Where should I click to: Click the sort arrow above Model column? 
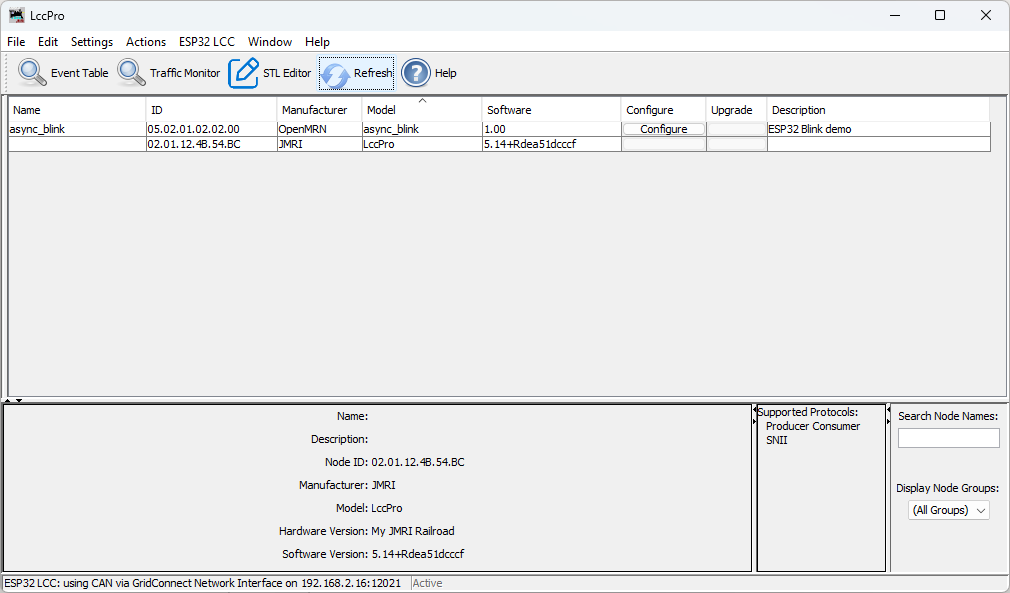422,100
